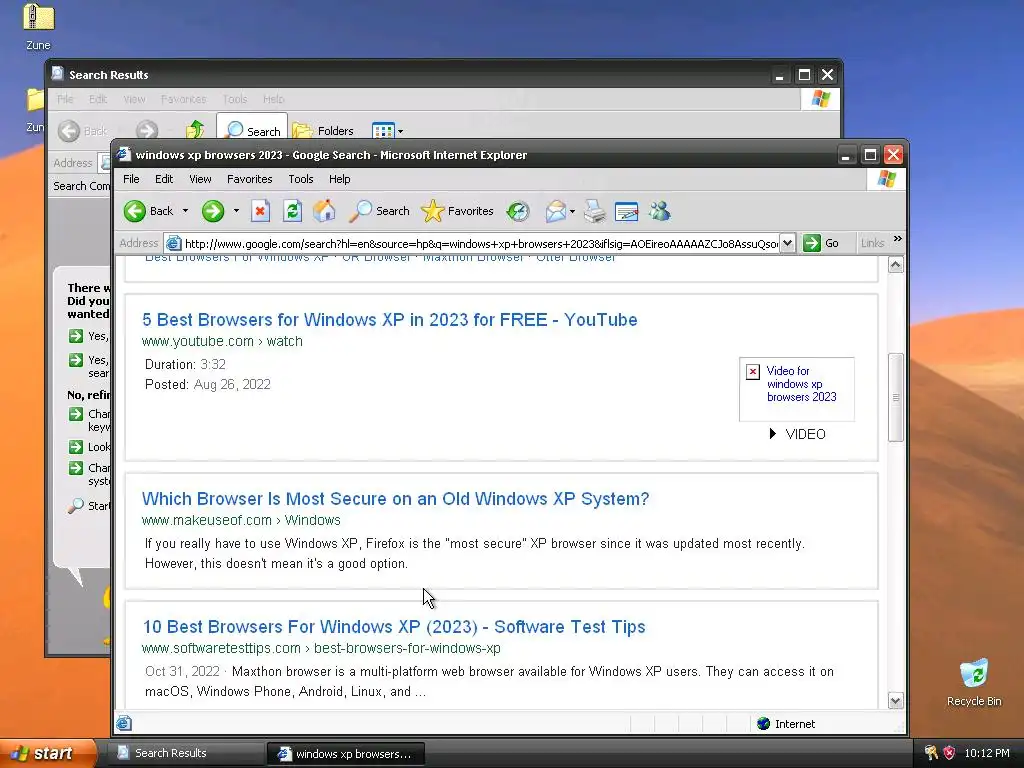Click Folders in Search Results window toolbar
Image resolution: width=1024 pixels, height=768 pixels.
click(x=323, y=131)
